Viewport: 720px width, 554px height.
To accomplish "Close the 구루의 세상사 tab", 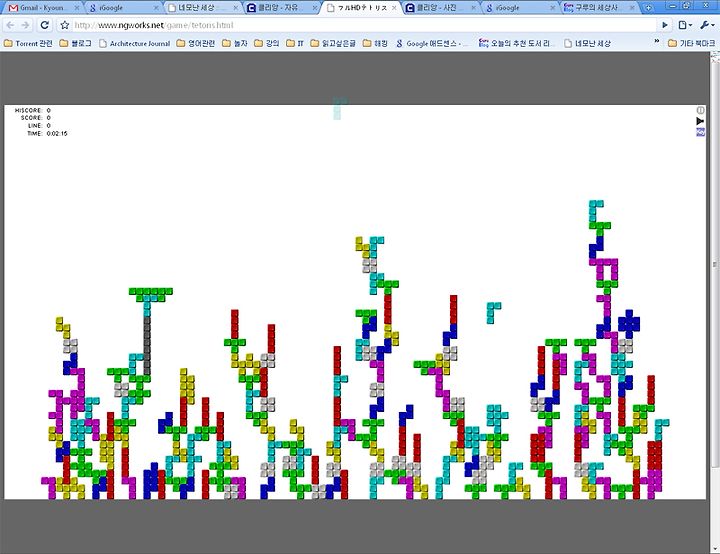I will (x=632, y=8).
